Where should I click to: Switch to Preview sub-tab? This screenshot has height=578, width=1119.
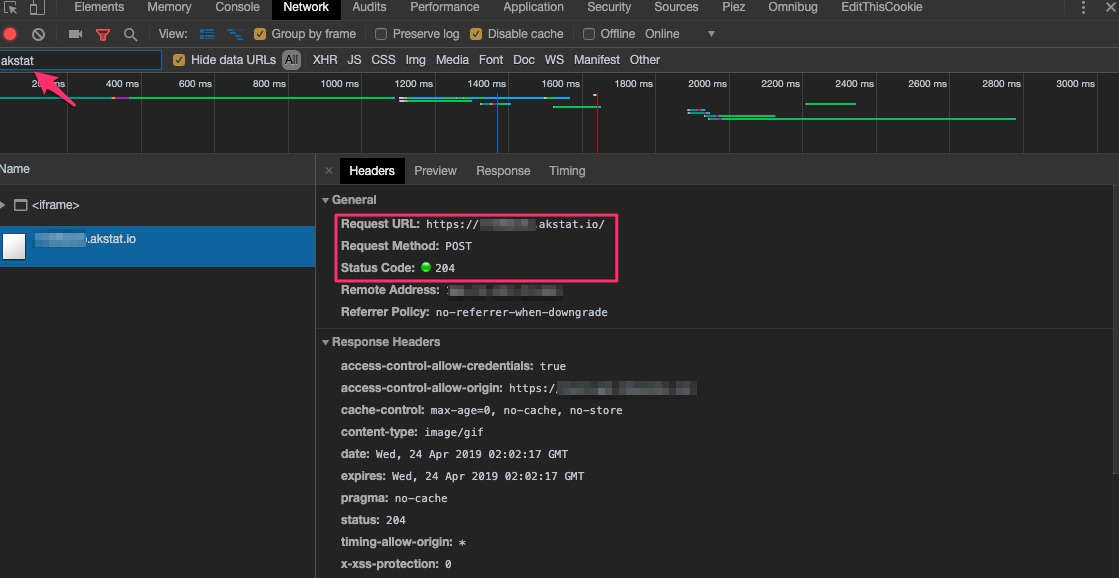click(x=435, y=171)
